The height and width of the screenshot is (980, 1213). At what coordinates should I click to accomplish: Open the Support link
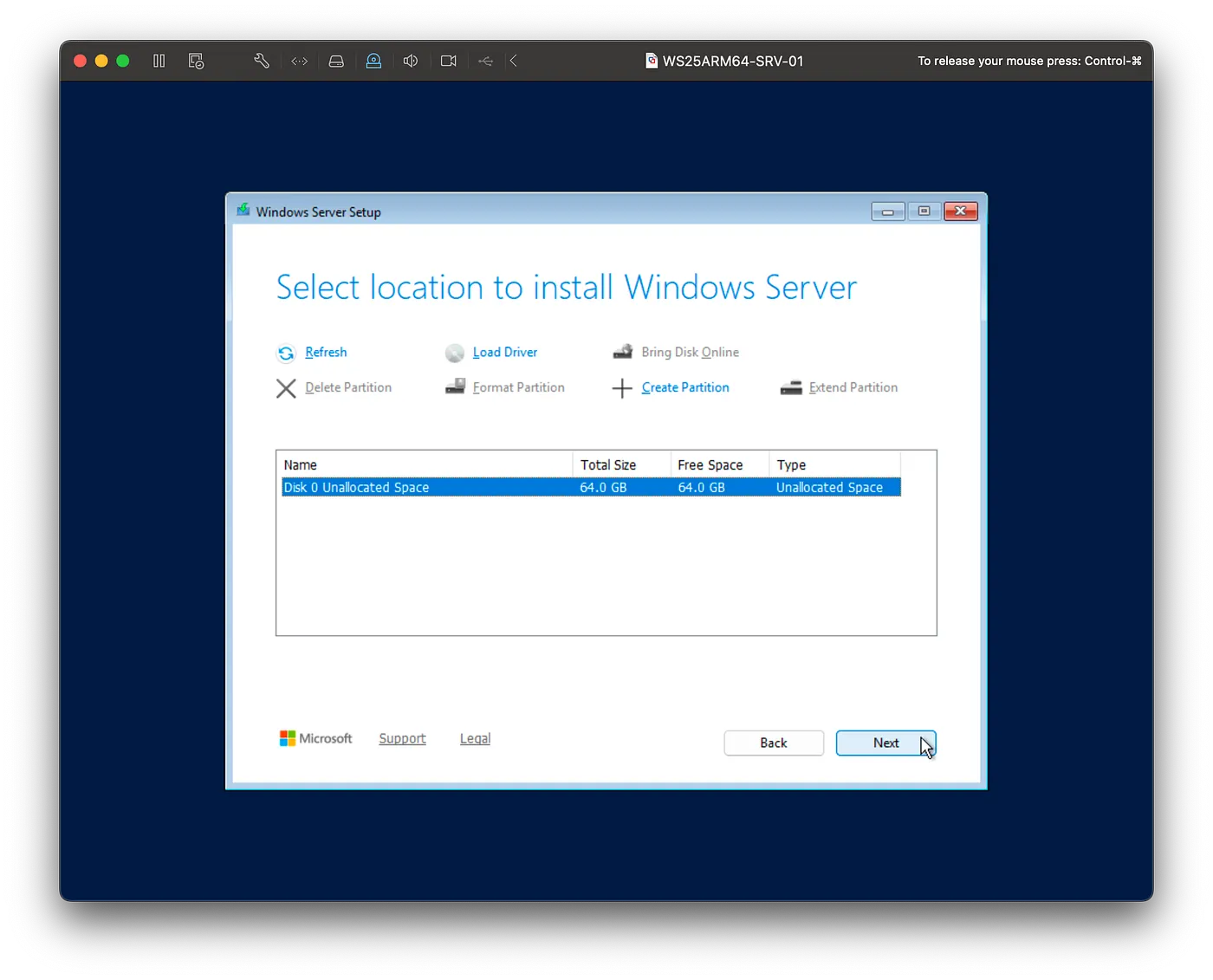pos(402,739)
